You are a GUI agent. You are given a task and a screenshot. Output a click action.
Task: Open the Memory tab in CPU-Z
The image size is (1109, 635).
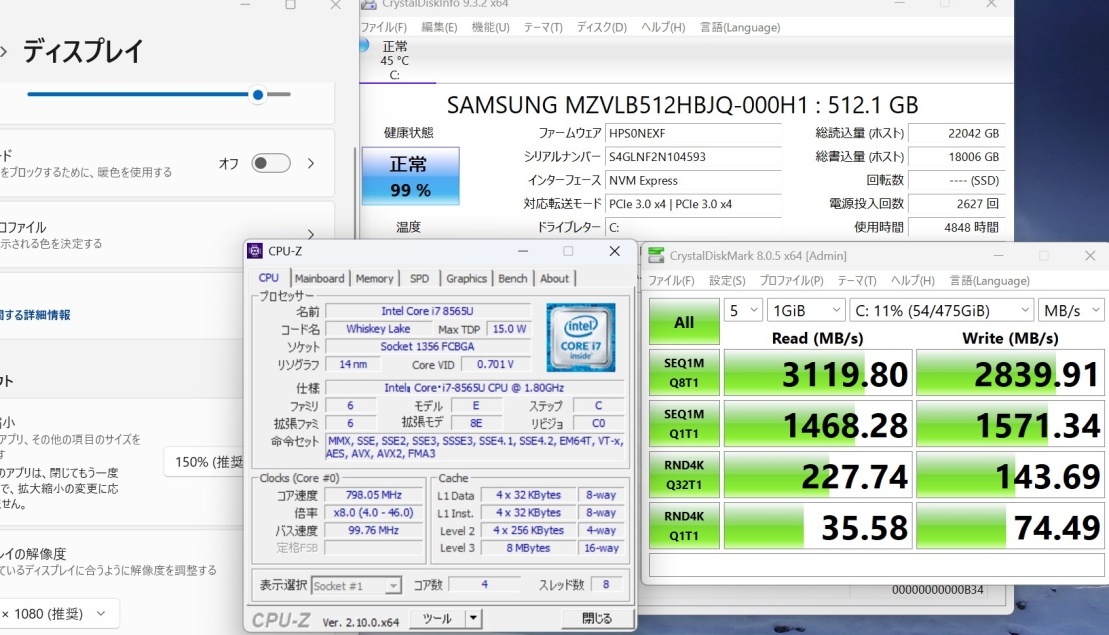point(374,279)
